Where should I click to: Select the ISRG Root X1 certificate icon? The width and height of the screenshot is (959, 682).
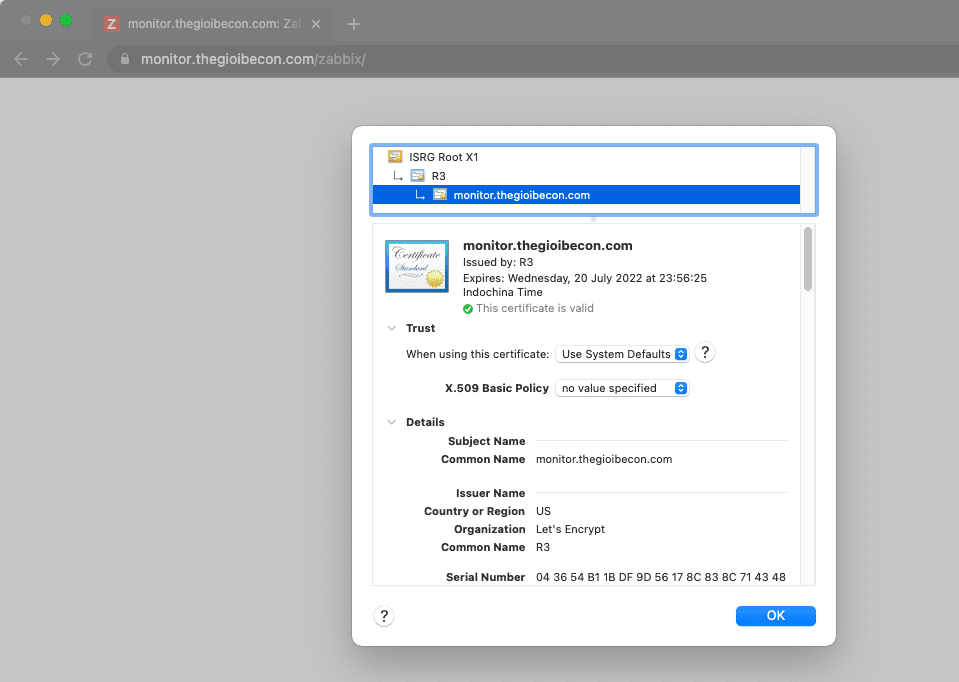394,156
